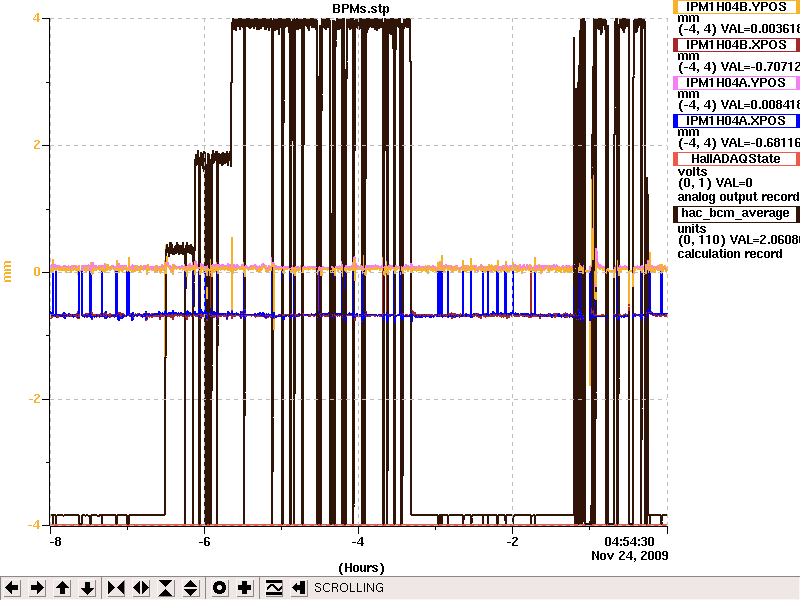The image size is (800, 600).
Task: Click the vertical diamond Y-zoom icon
Action: (191, 588)
